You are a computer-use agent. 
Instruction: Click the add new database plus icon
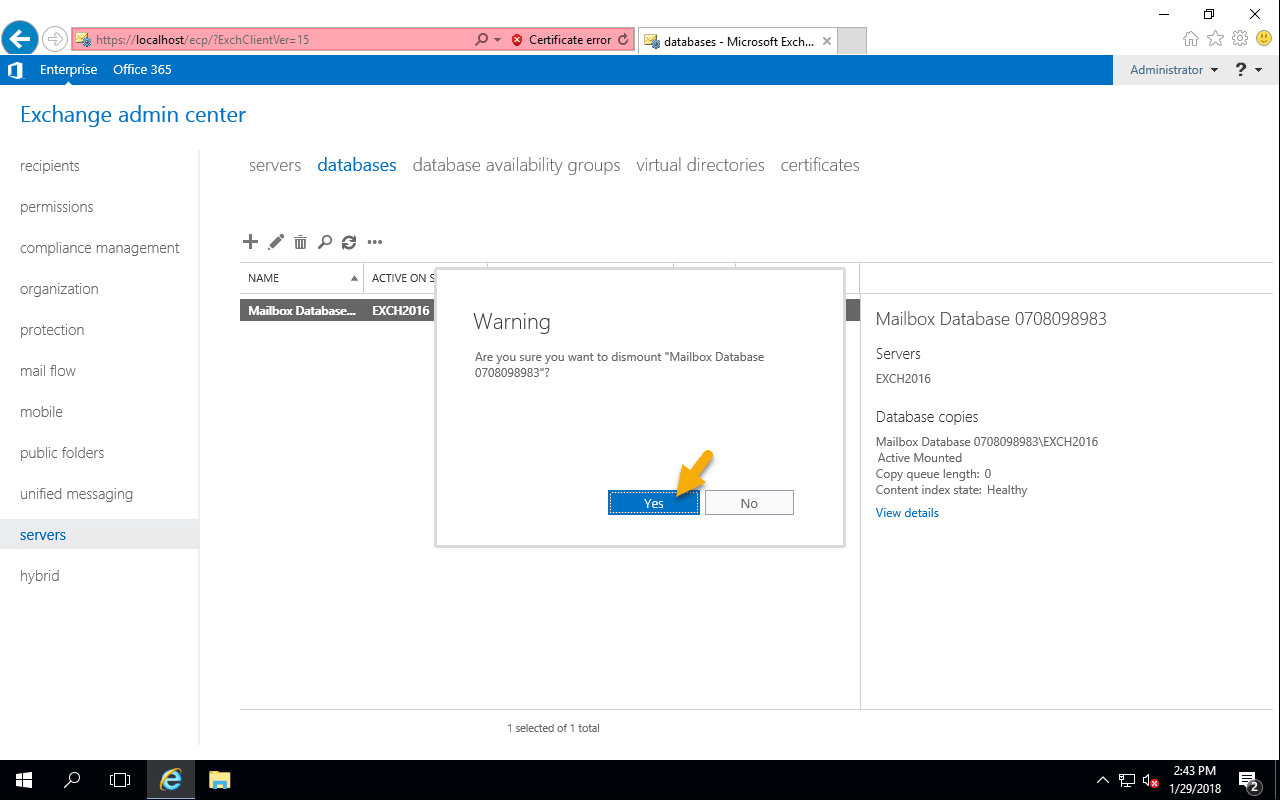coord(250,242)
